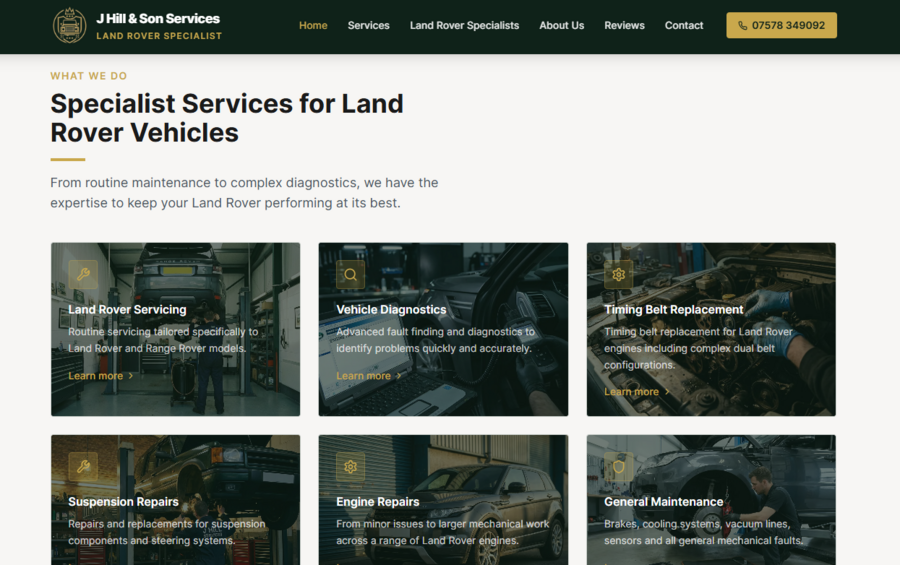Click the chevron after Vehicle Diagnostics Learn more
This screenshot has height=565, width=900.
click(399, 376)
